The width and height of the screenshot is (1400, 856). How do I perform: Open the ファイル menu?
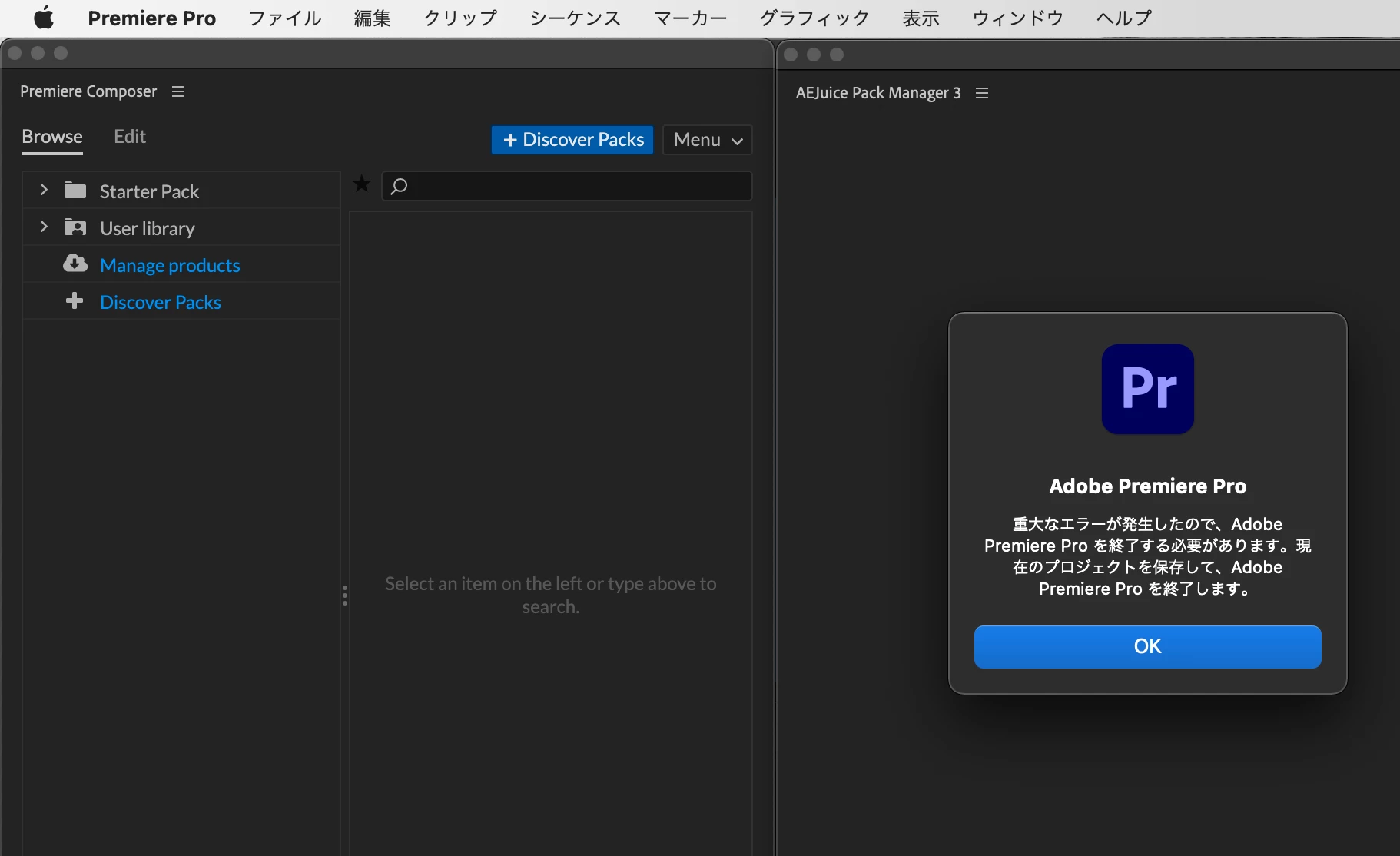click(285, 18)
